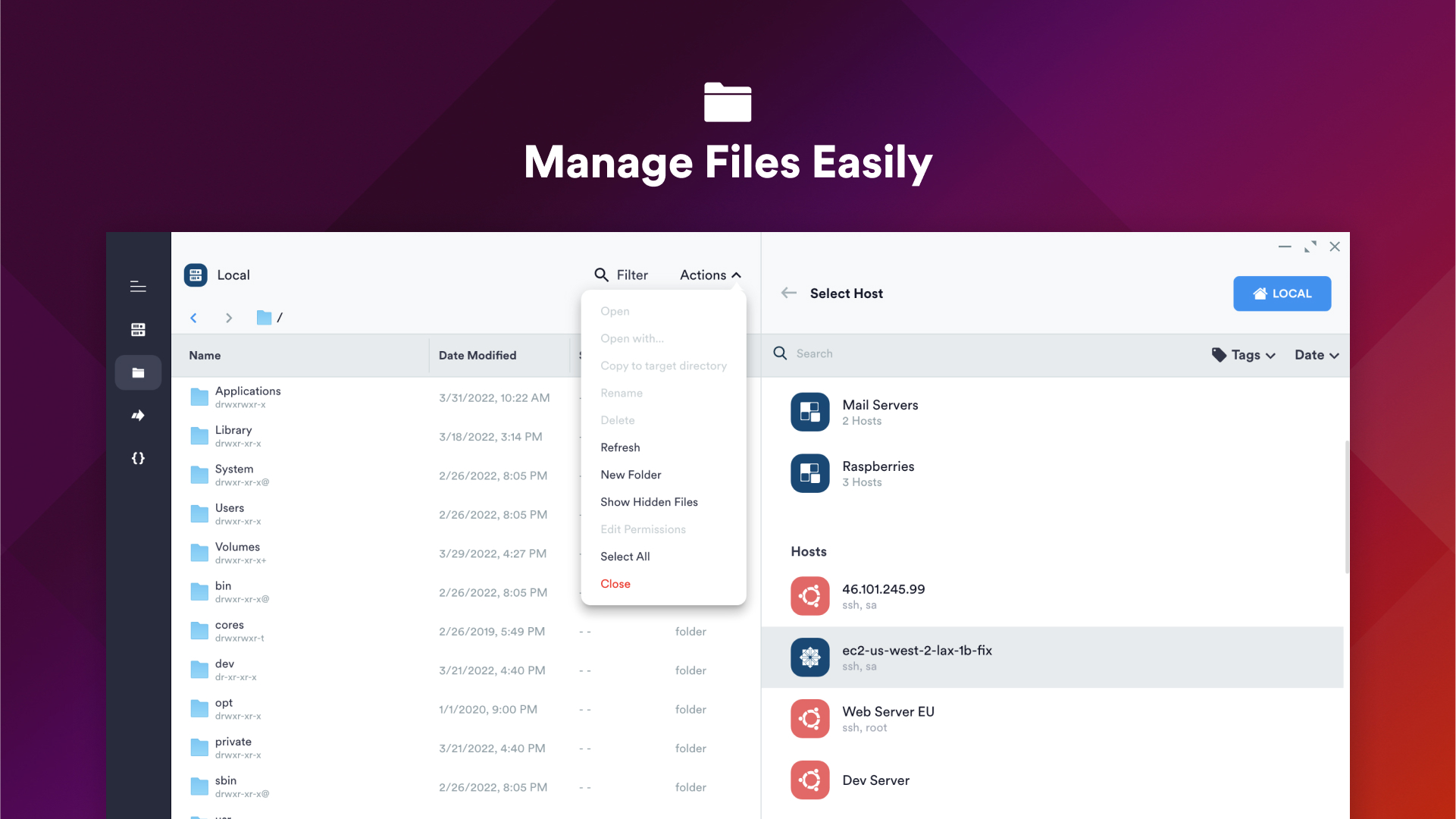Open the Date sort dropdown
The image size is (1456, 819).
point(1316,354)
